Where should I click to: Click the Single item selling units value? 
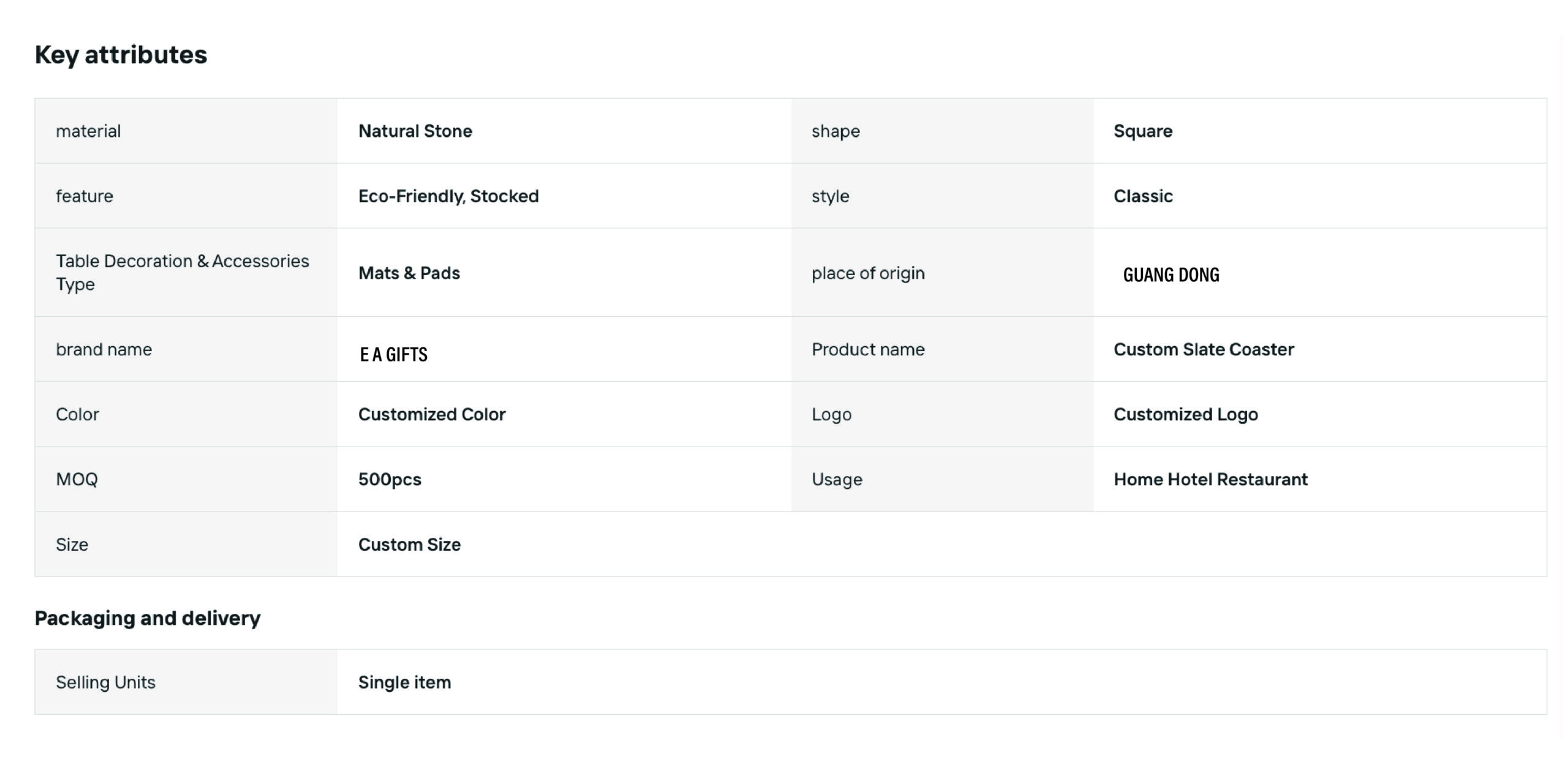pyautogui.click(x=404, y=682)
